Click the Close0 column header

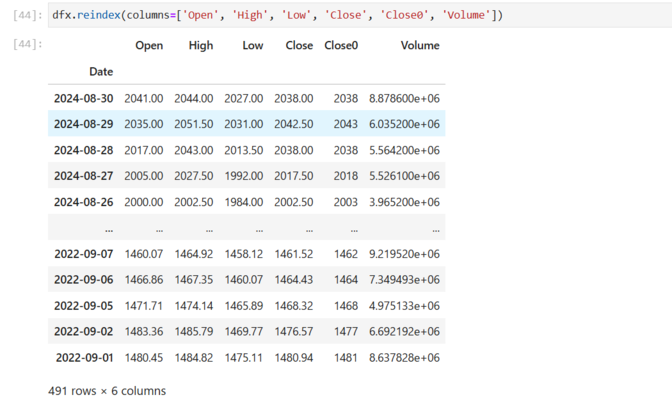pos(341,46)
